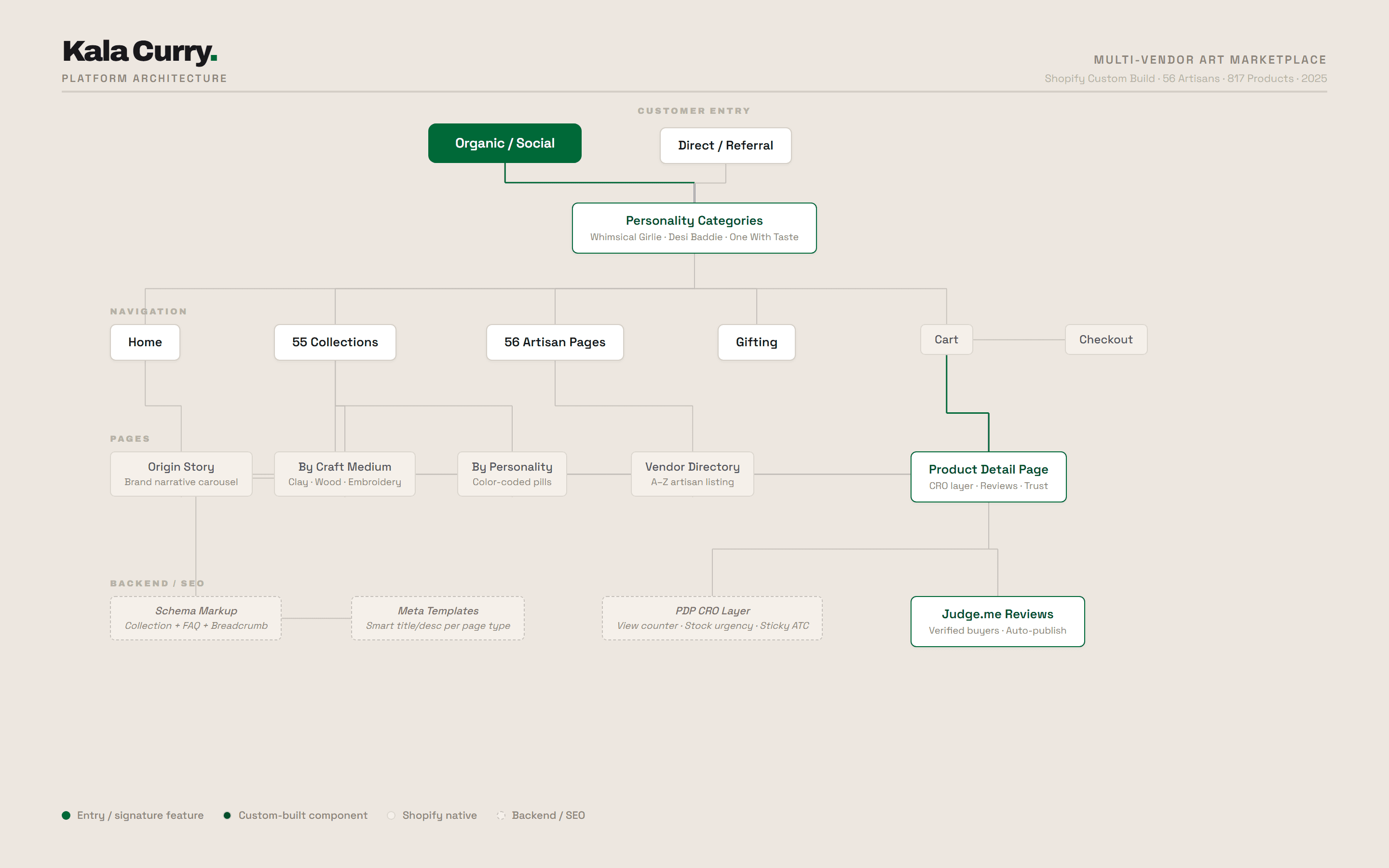Click the Kala Curry logo title
This screenshot has width=1389, height=868.
[x=139, y=52]
